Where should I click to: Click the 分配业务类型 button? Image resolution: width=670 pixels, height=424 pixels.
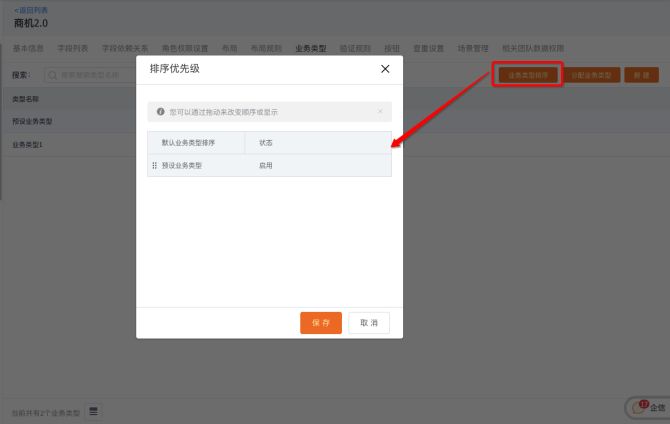590,75
